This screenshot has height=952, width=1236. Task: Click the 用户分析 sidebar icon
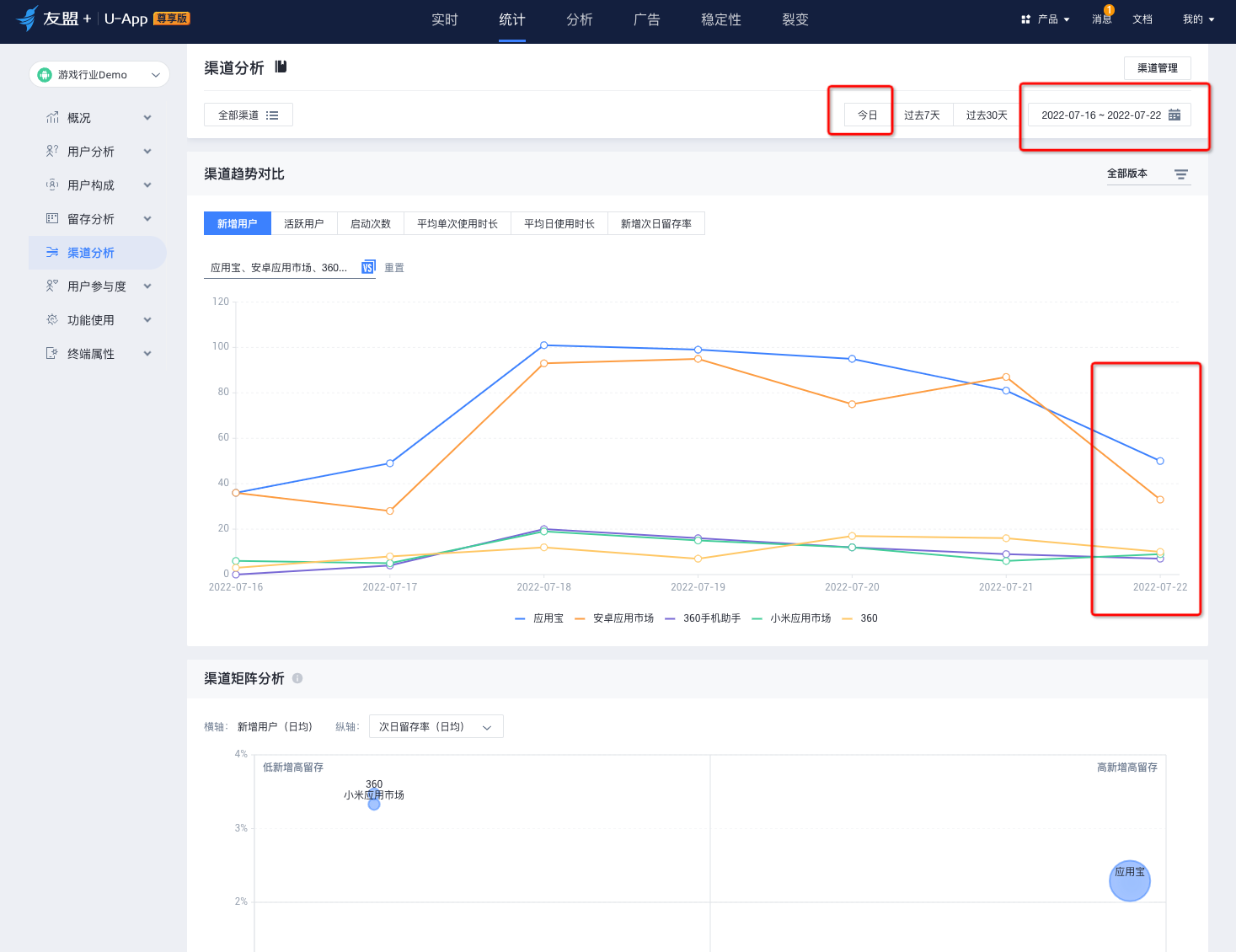52,152
